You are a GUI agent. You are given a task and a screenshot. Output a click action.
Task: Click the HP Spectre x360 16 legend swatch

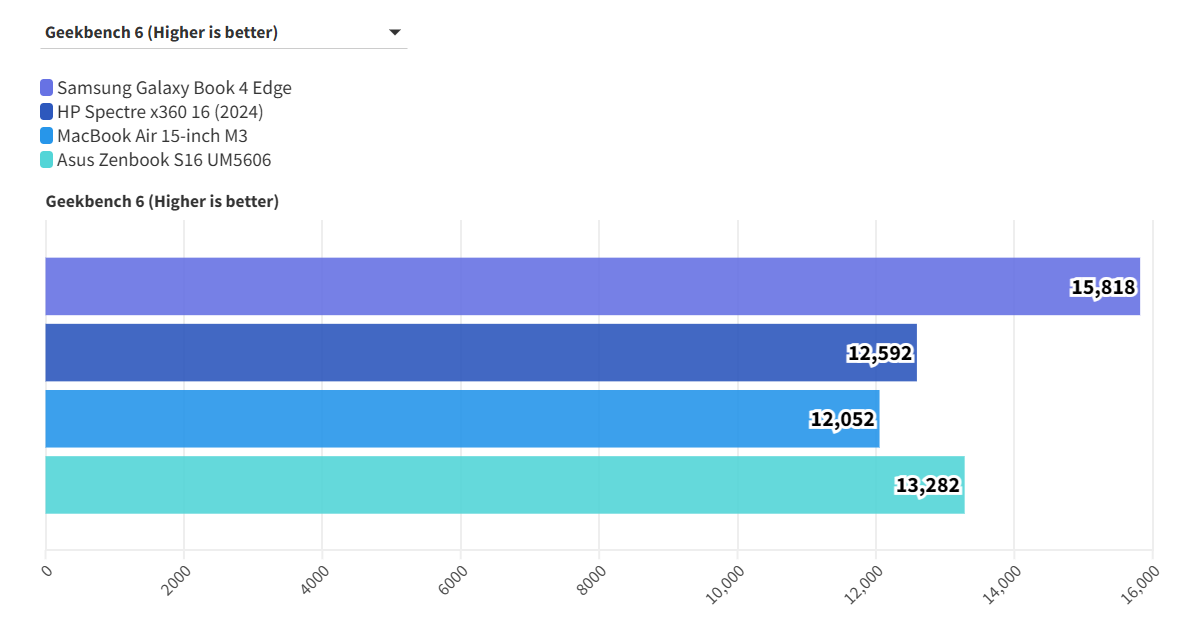[47, 112]
